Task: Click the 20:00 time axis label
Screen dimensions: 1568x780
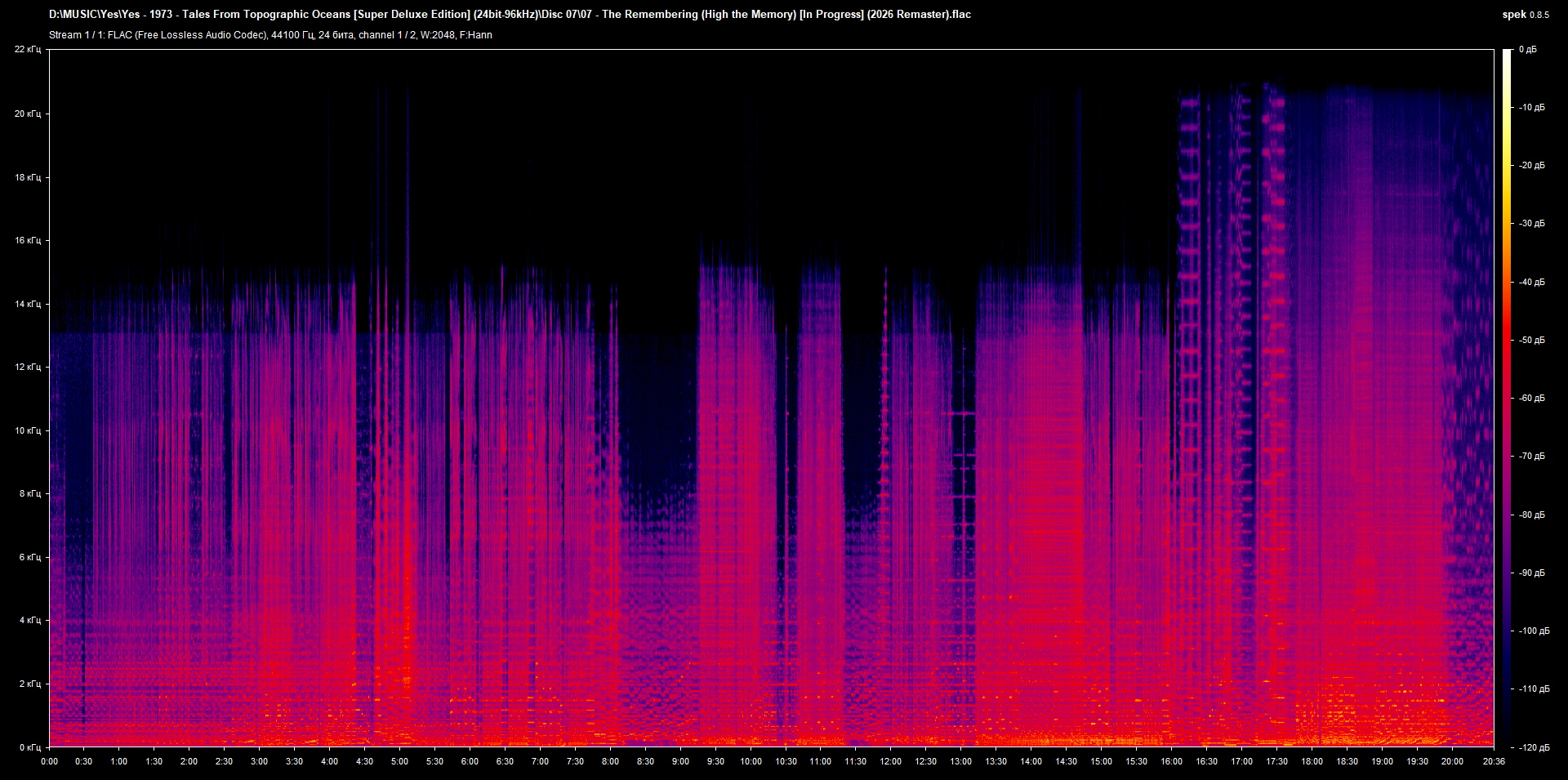Action: [x=1452, y=761]
